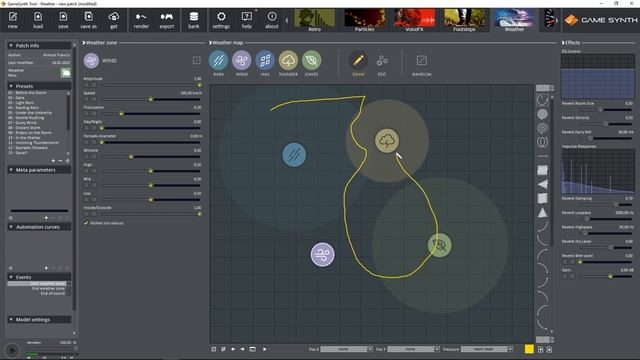Select the Rain zone type icon
640x360 pixels.
[x=218, y=60]
